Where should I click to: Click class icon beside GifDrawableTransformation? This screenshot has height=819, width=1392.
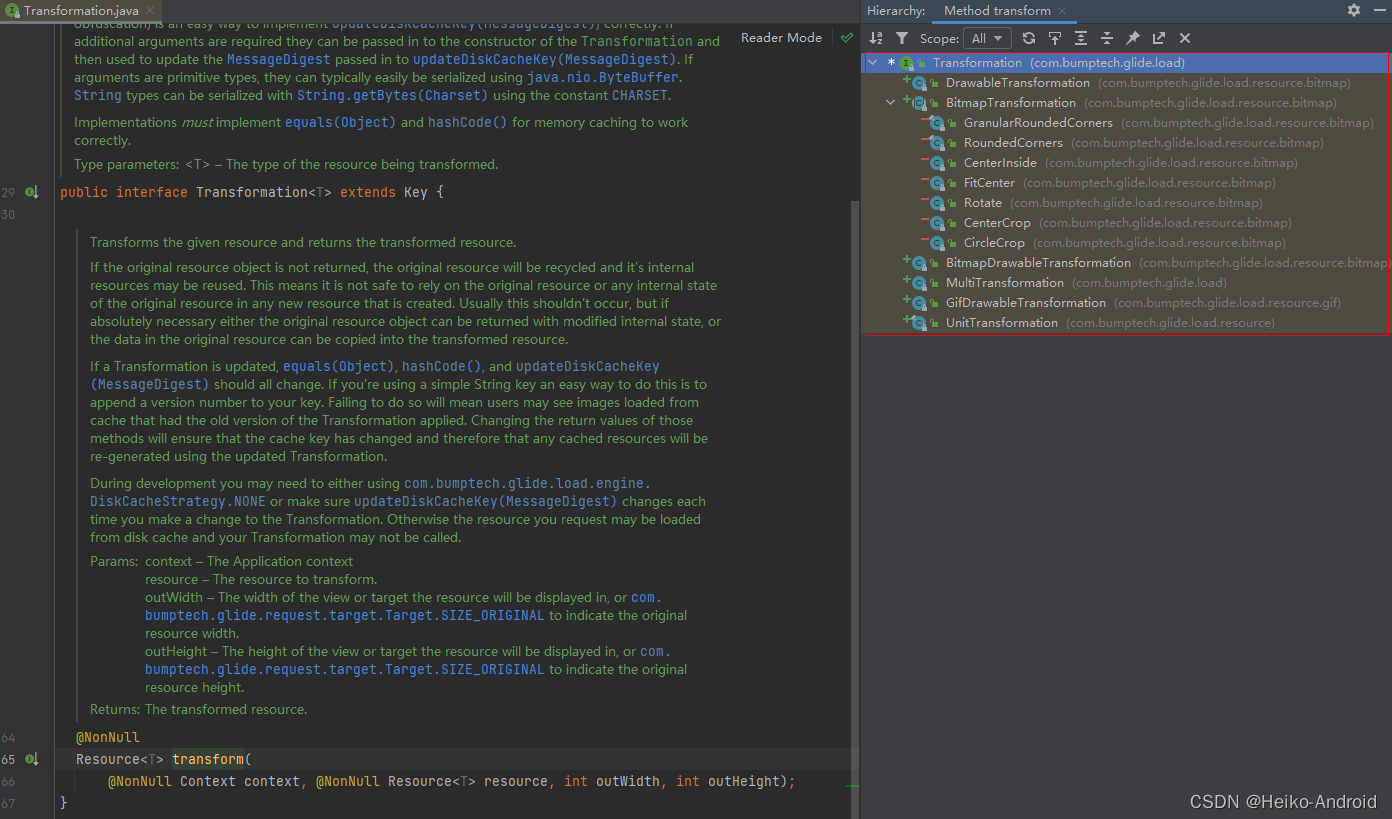coord(919,302)
